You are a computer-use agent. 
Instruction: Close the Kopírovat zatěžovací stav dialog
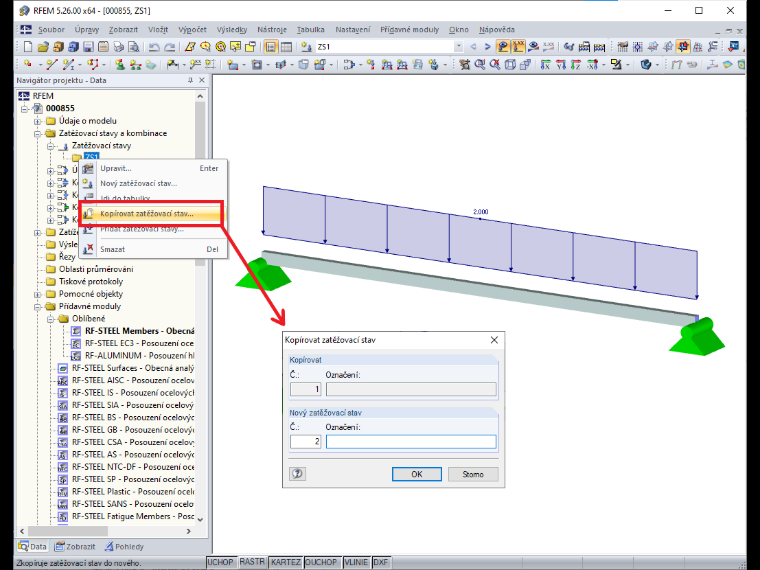coord(494,340)
